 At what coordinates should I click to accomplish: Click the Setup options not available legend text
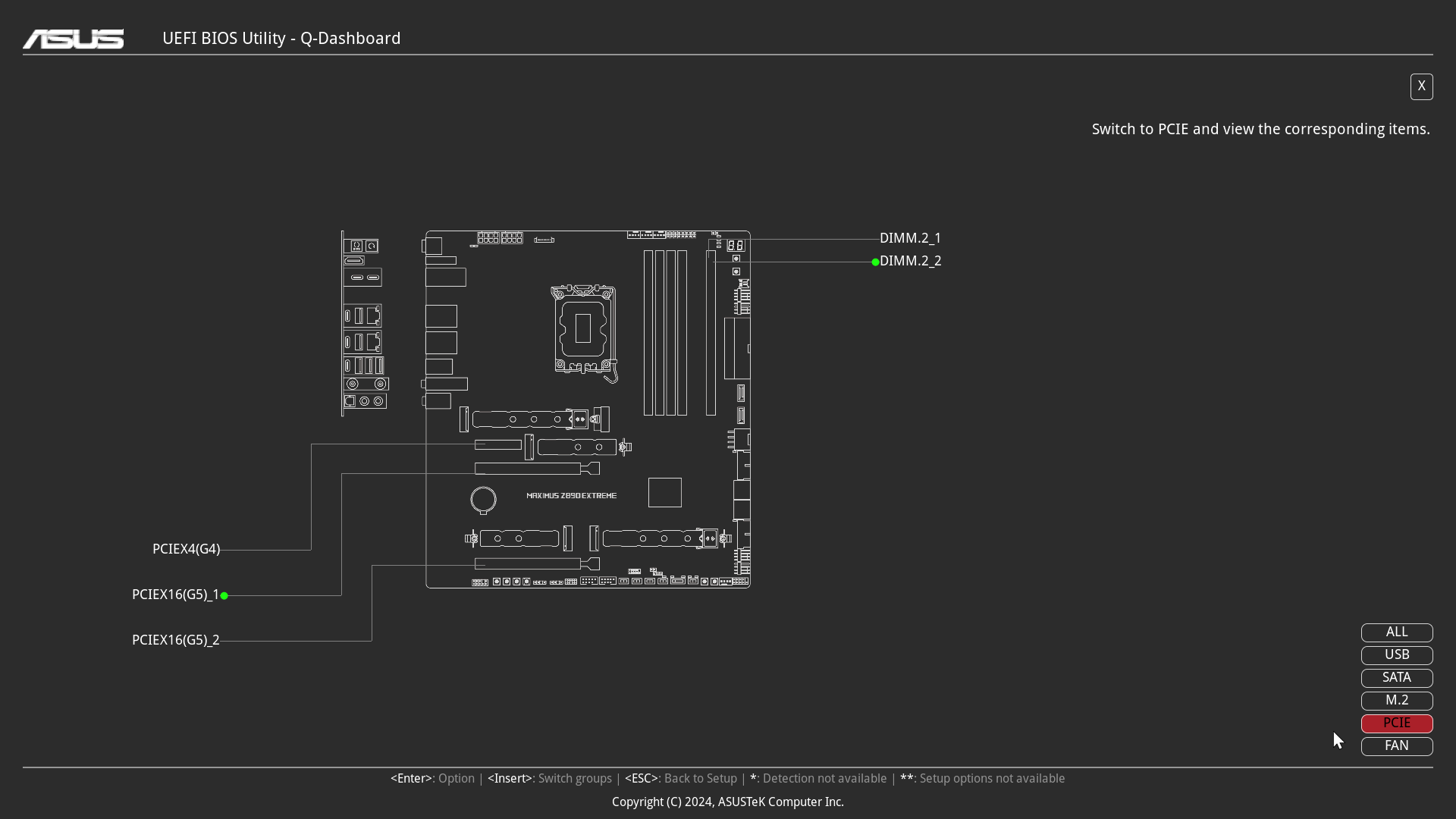[983, 779]
